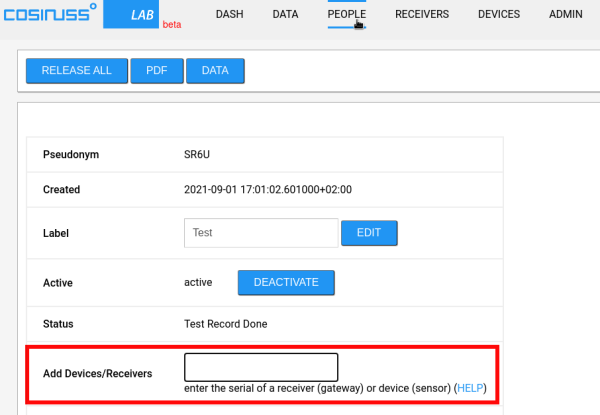Focus the Label text field
Image resolution: width=600 pixels, height=415 pixels.
coord(261,233)
